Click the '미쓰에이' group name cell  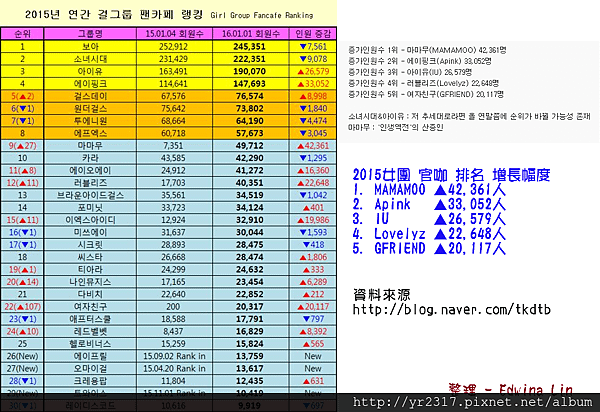(90, 232)
